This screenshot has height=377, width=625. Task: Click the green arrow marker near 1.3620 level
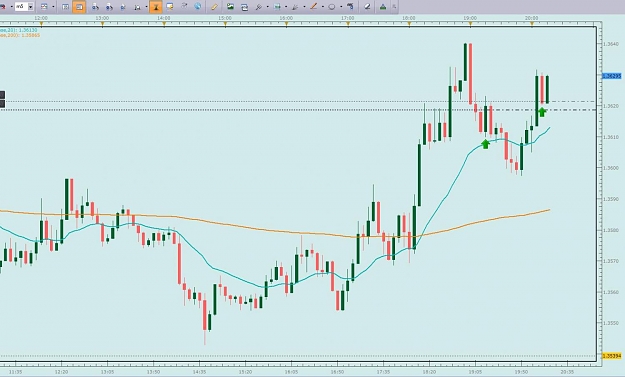tap(542, 112)
